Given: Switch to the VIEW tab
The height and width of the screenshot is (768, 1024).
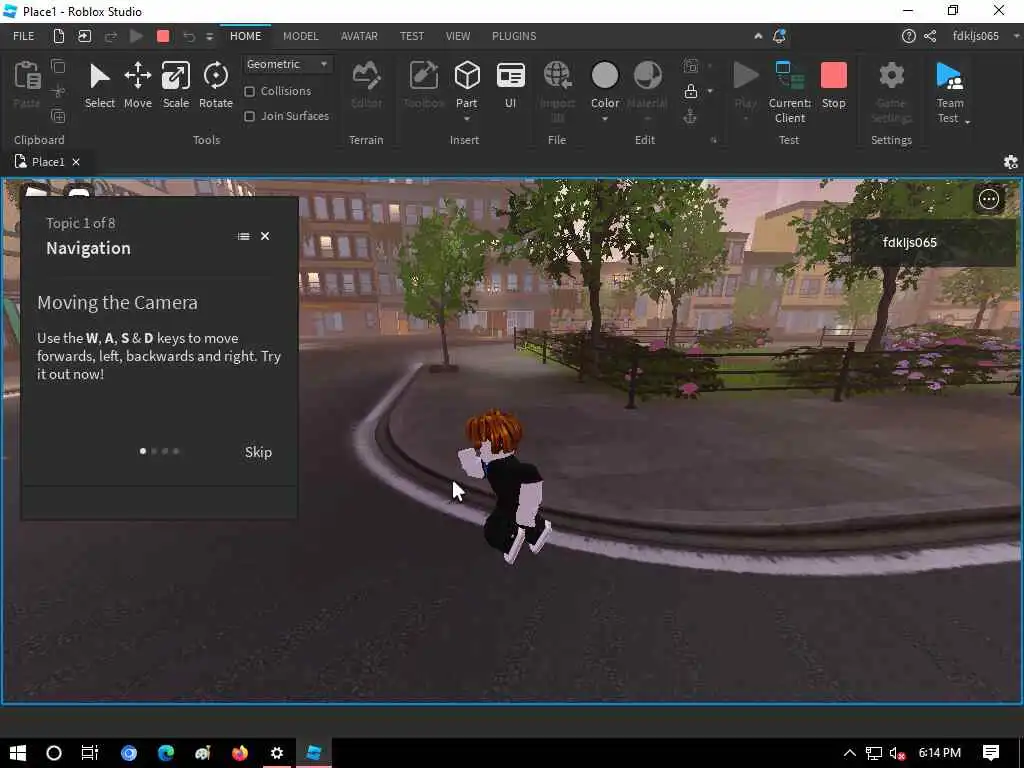Looking at the screenshot, I should [458, 36].
